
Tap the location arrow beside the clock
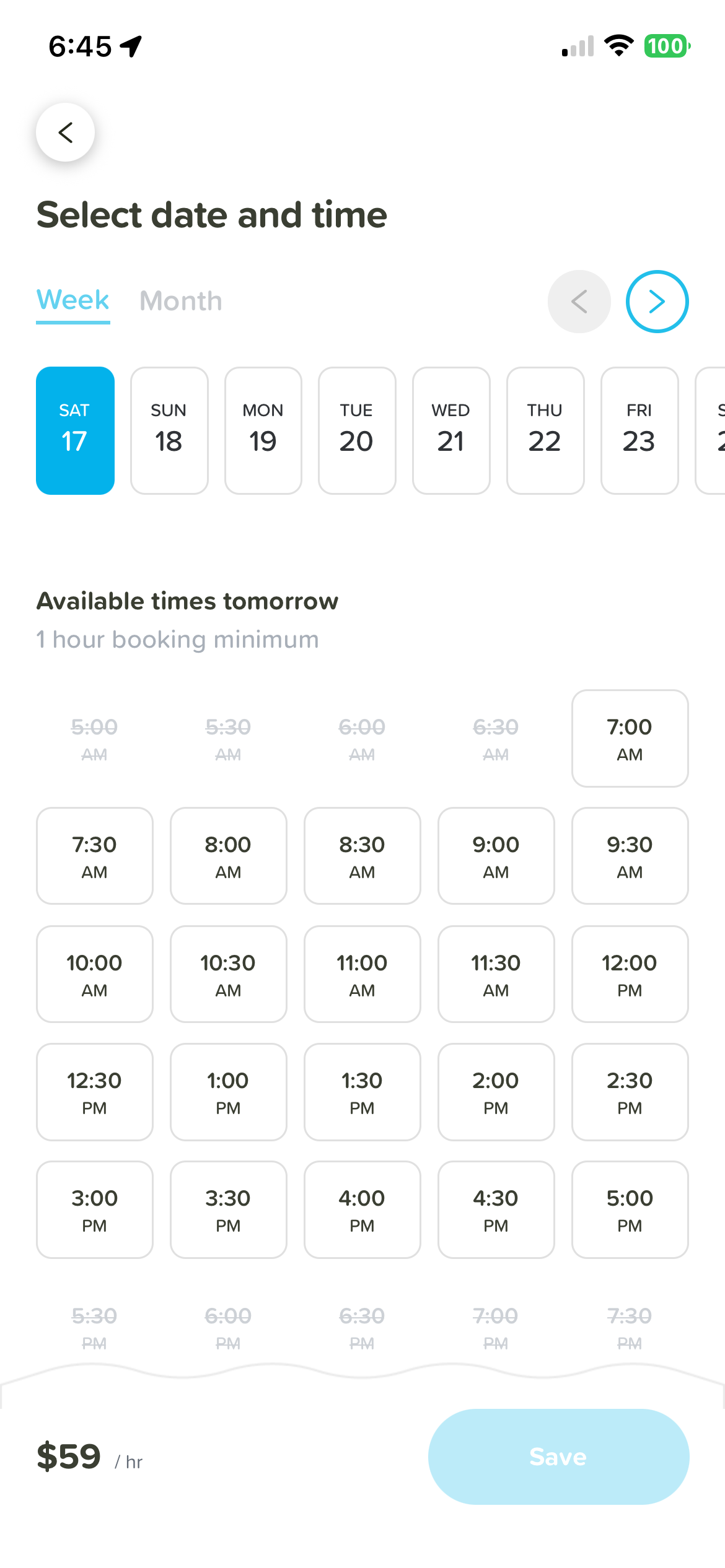131,46
